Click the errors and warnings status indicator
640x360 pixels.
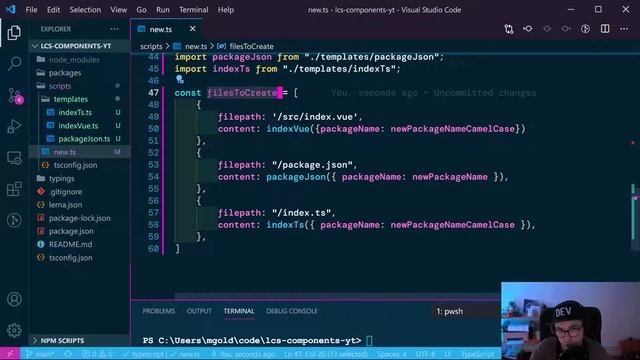coord(97,354)
